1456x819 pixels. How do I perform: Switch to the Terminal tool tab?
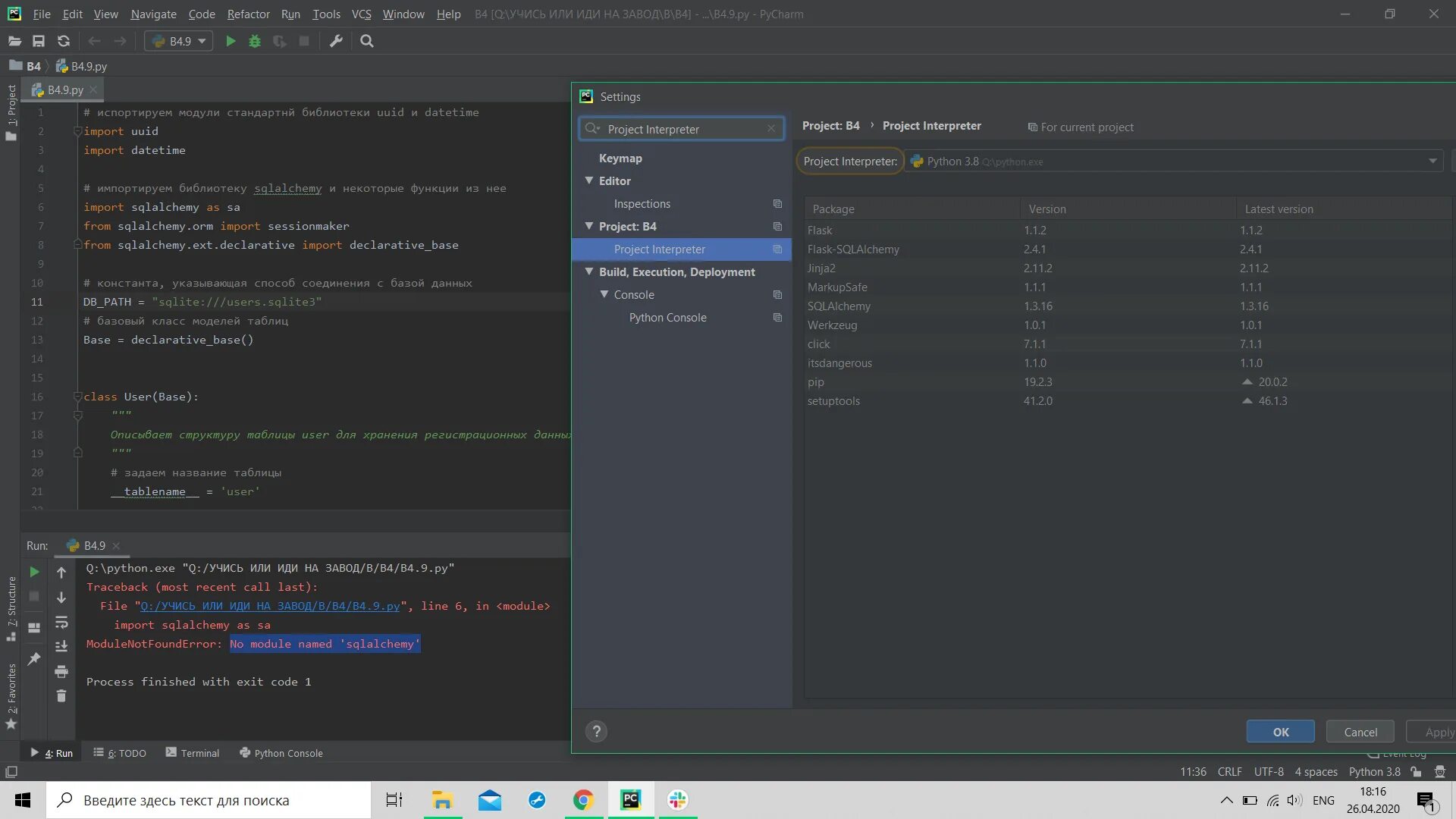[193, 753]
